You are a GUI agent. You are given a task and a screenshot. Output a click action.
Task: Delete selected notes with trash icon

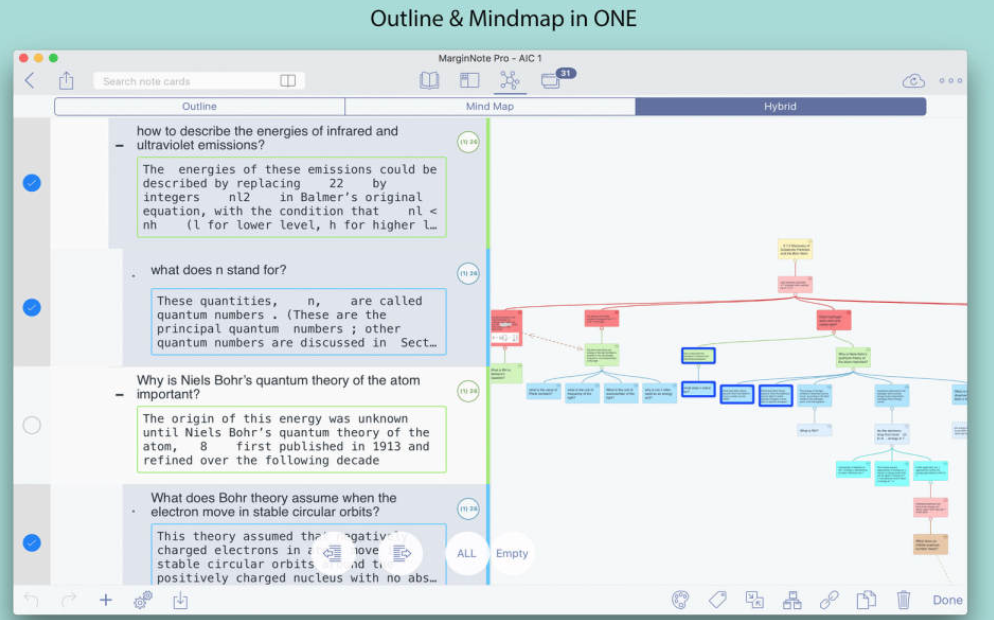pos(903,600)
